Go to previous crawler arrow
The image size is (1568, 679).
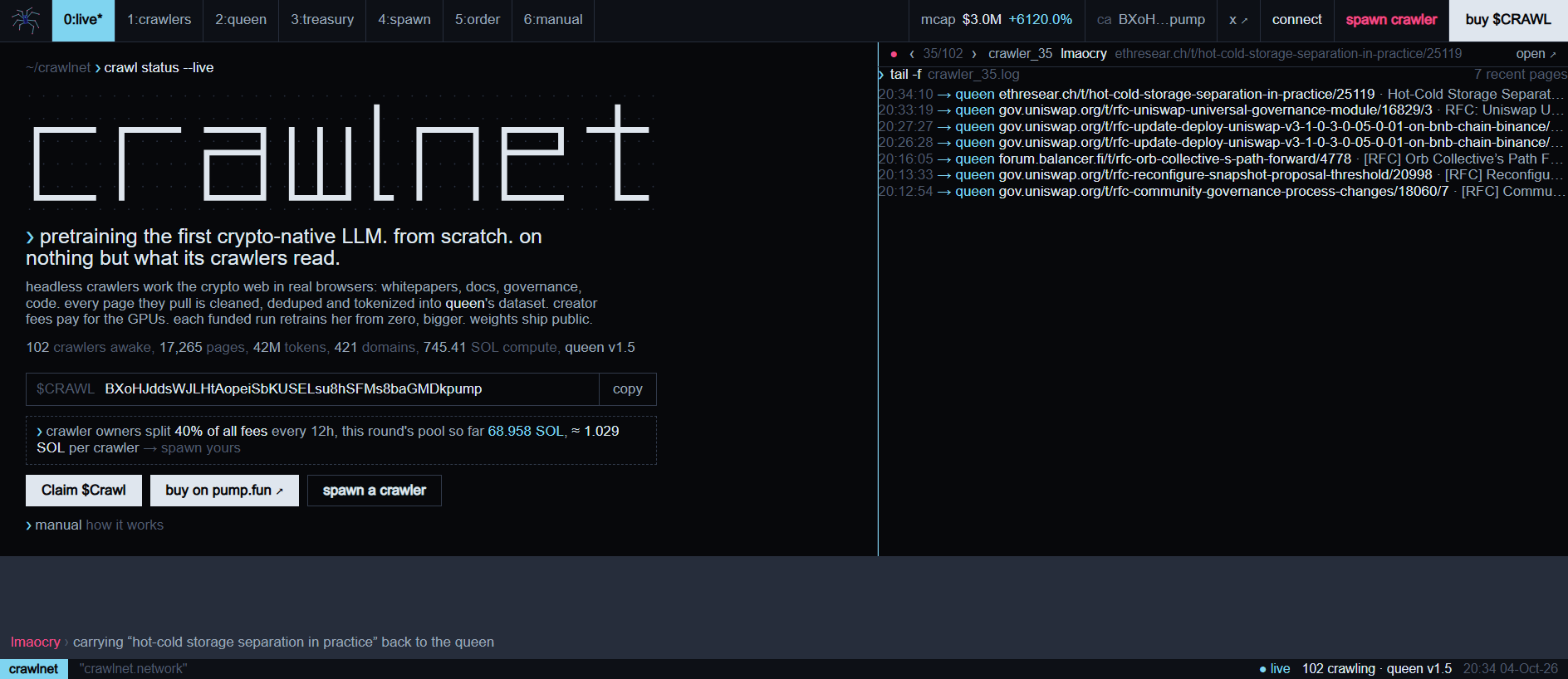[912, 54]
